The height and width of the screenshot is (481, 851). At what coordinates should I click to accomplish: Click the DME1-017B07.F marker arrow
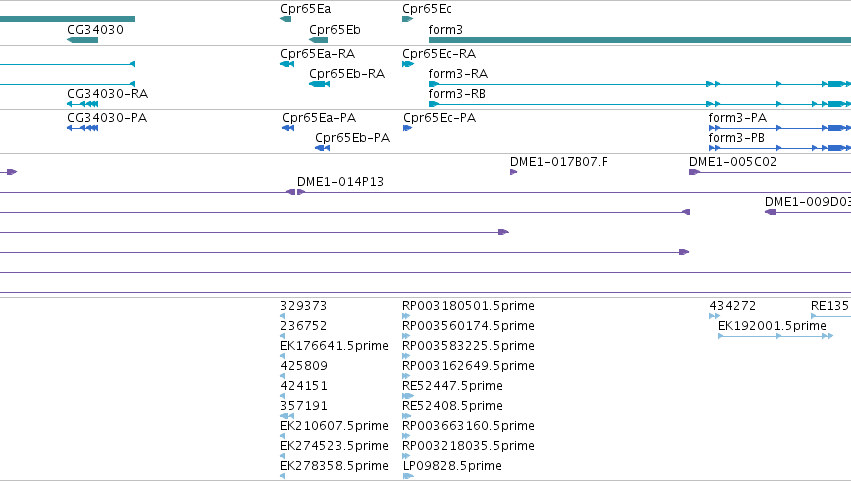(513, 172)
